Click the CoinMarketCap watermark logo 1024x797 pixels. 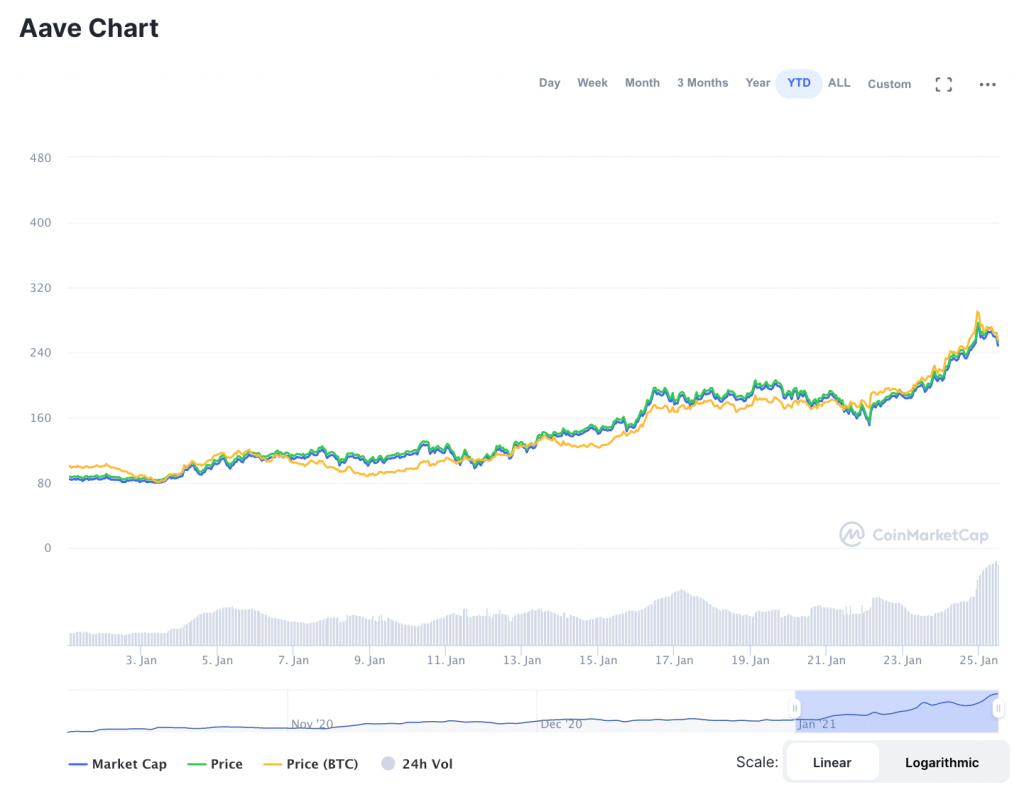click(914, 534)
